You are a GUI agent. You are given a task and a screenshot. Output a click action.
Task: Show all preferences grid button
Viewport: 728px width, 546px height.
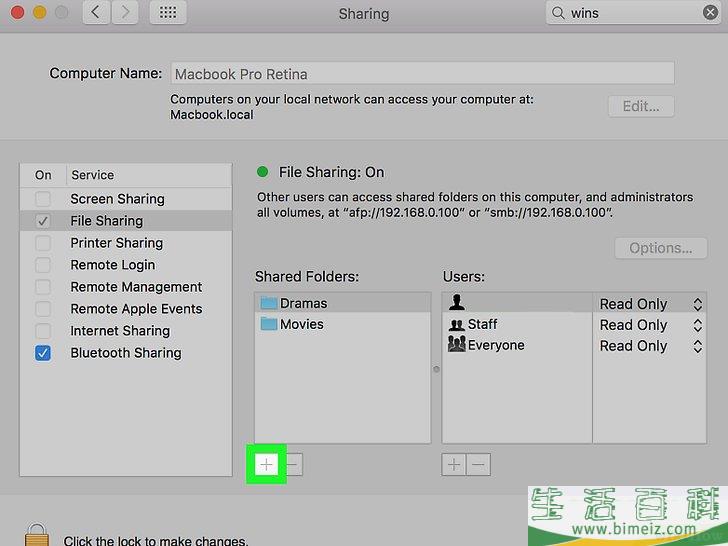(168, 13)
